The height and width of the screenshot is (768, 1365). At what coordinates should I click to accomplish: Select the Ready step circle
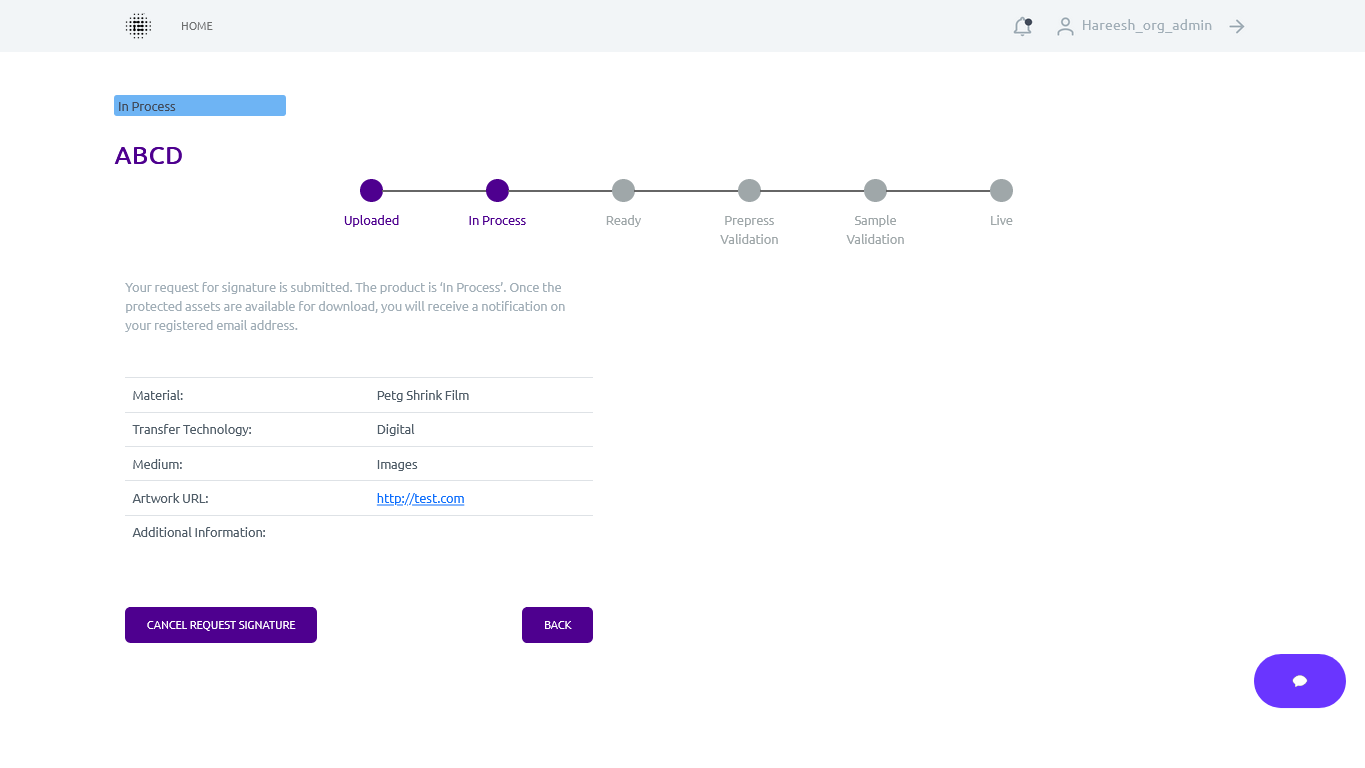click(623, 190)
